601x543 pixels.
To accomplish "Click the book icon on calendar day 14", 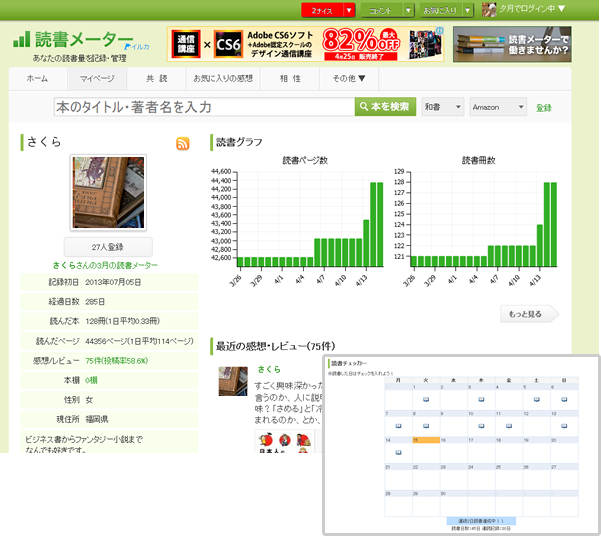I will coord(398,452).
